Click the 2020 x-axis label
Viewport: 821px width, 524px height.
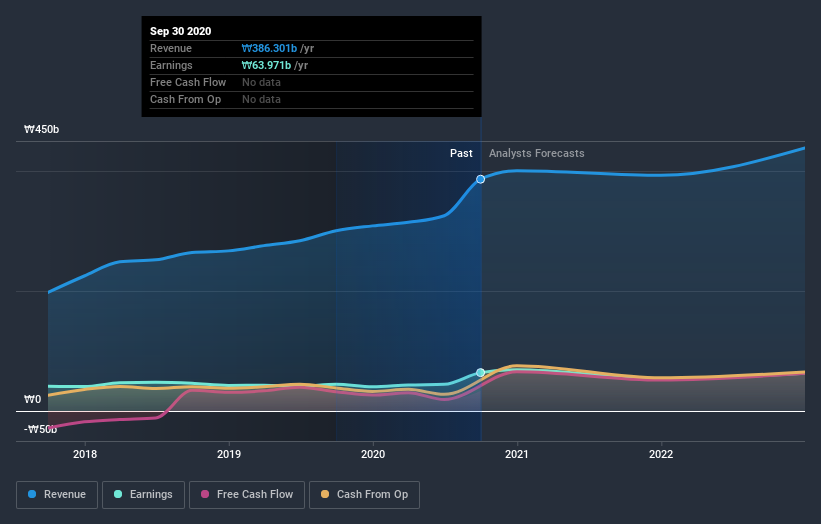click(x=373, y=454)
